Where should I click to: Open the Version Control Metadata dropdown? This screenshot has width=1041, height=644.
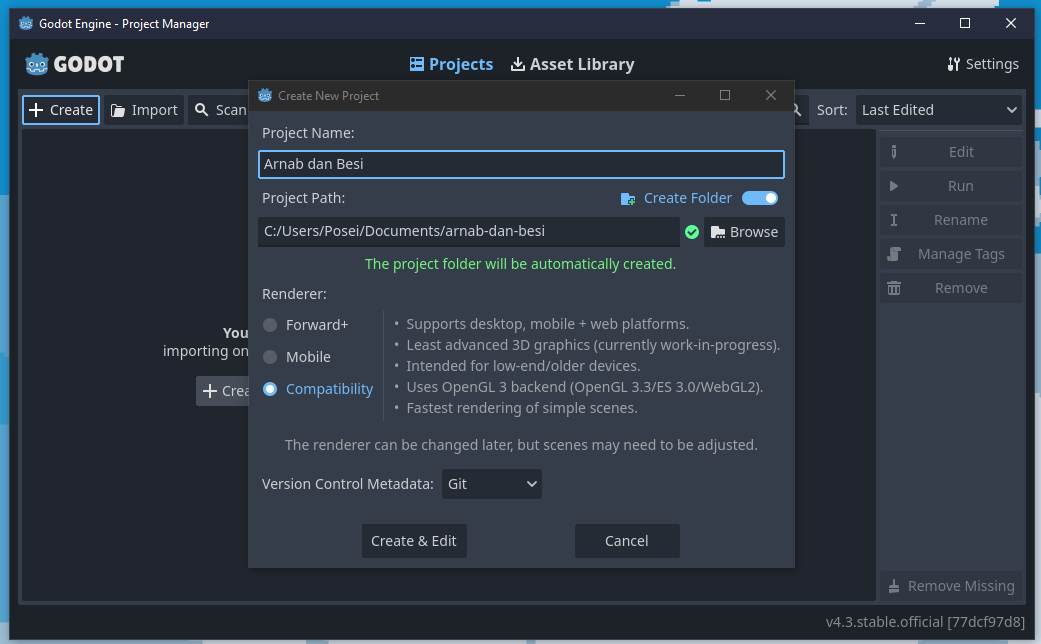pos(492,484)
